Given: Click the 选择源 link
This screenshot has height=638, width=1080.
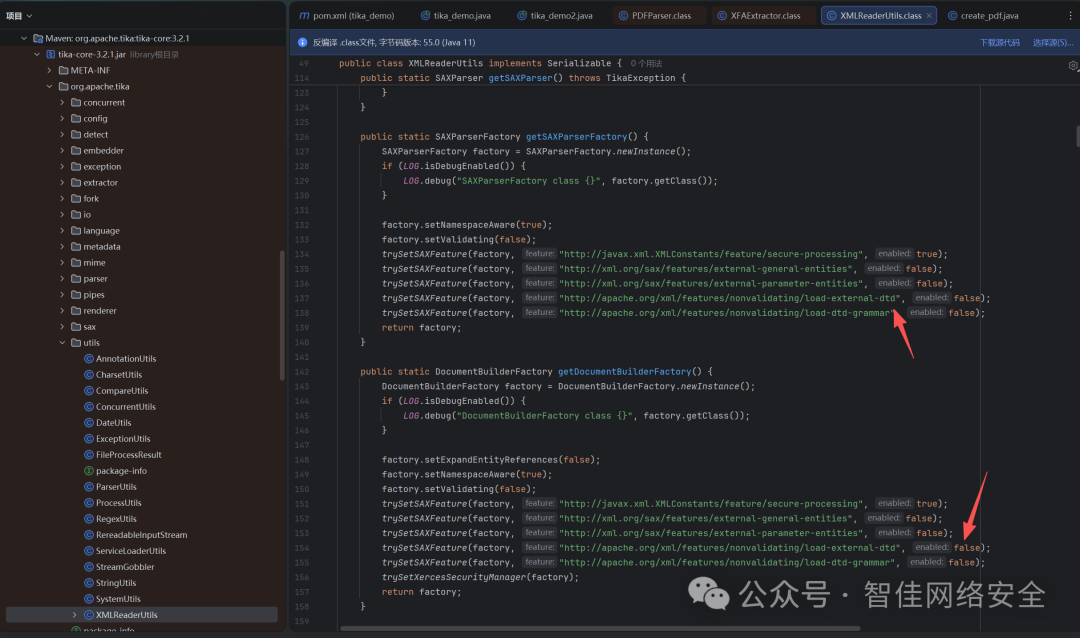Looking at the screenshot, I should point(1051,43).
